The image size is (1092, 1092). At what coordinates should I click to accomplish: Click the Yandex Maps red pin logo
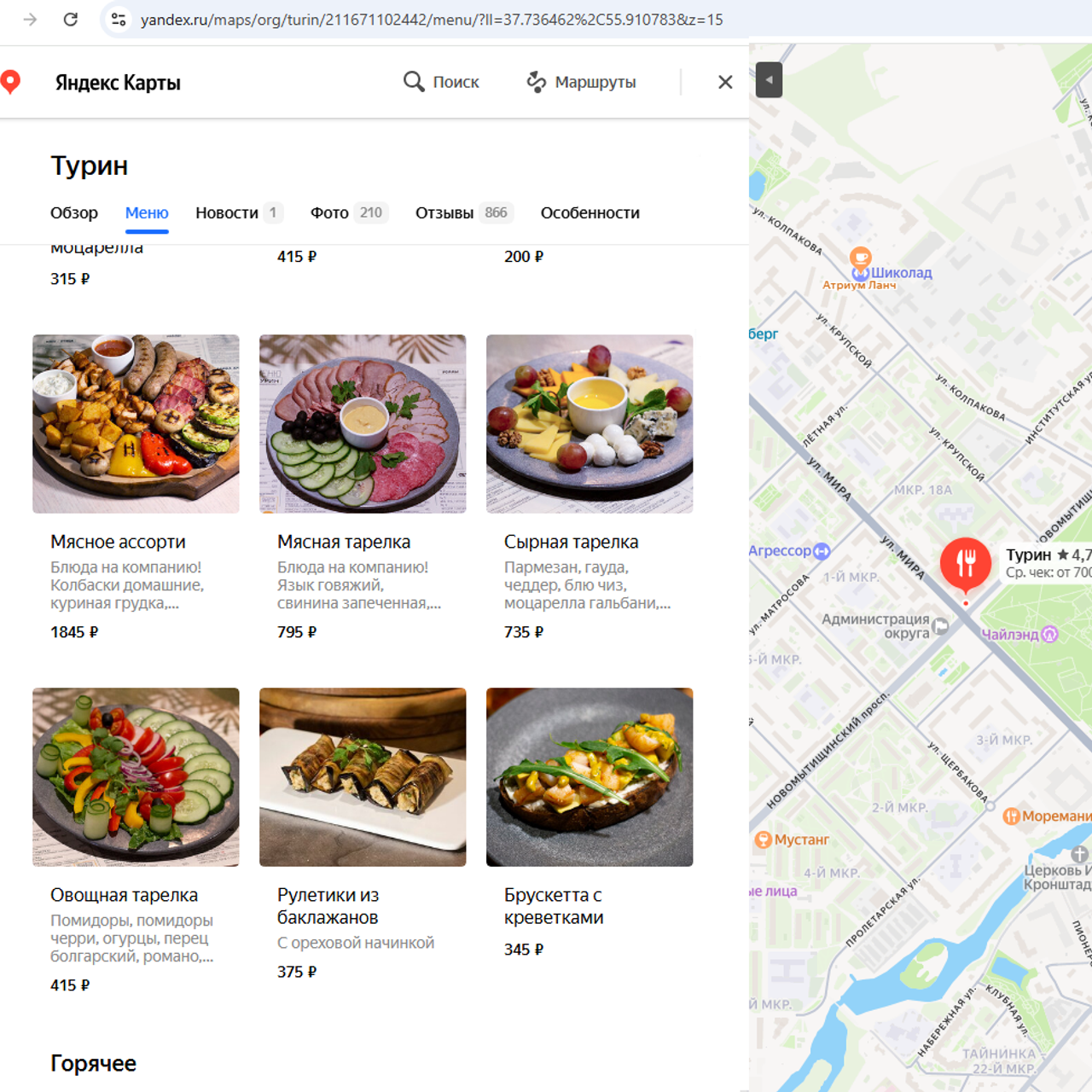tap(10, 82)
